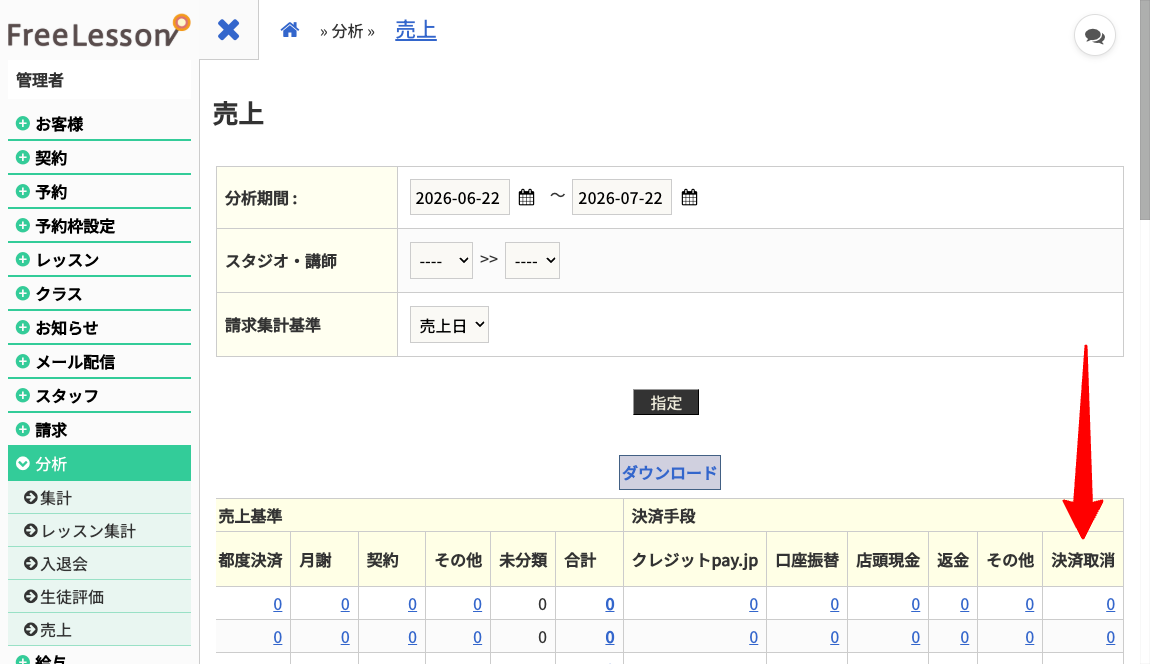Image resolution: width=1150 pixels, height=664 pixels.
Task: Click 管理者 label in sidebar
Action: pyautogui.click(x=40, y=80)
